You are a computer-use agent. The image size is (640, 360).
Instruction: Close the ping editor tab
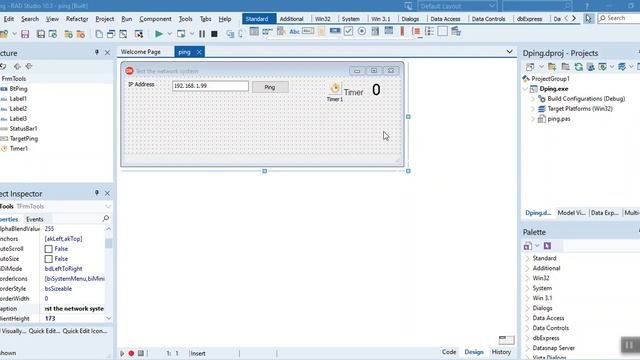pyautogui.click(x=199, y=52)
